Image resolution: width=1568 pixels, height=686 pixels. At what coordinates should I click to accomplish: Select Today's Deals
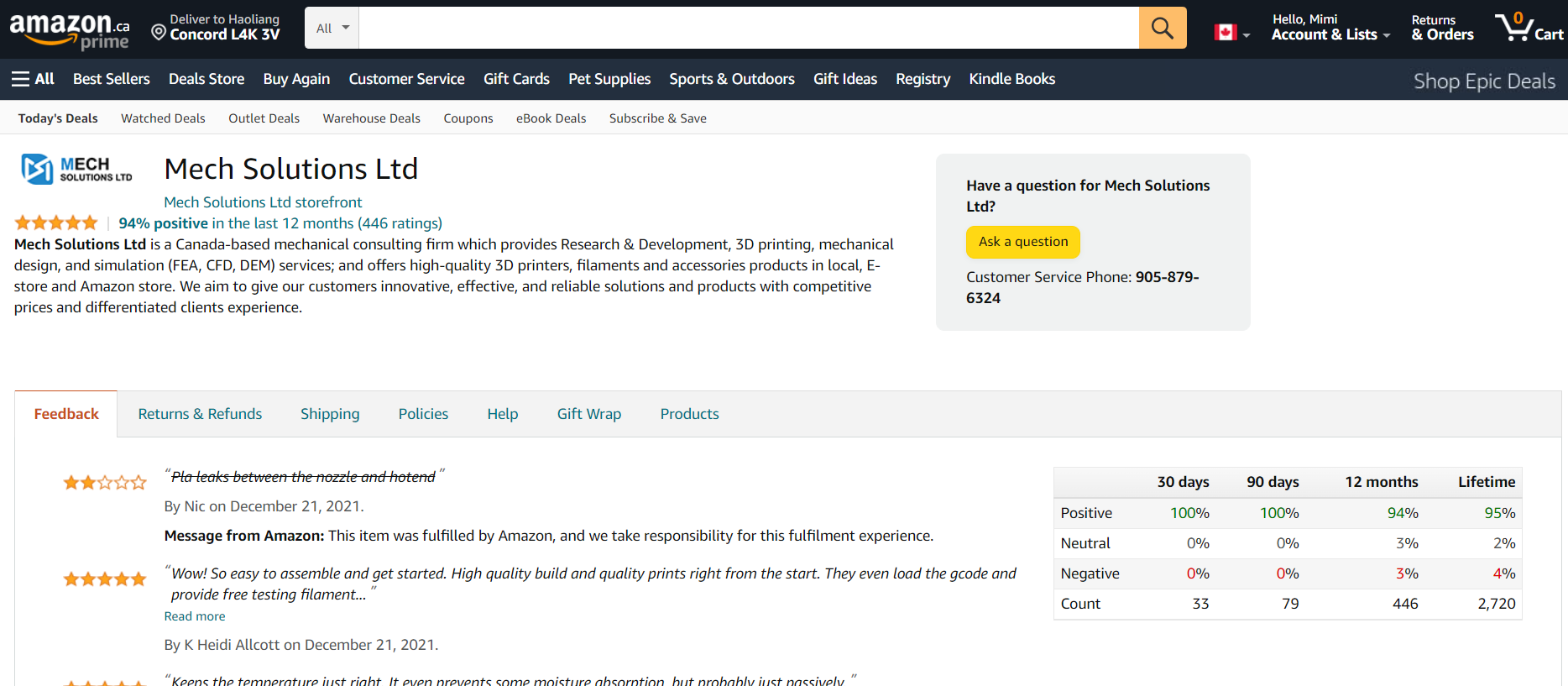coord(58,118)
